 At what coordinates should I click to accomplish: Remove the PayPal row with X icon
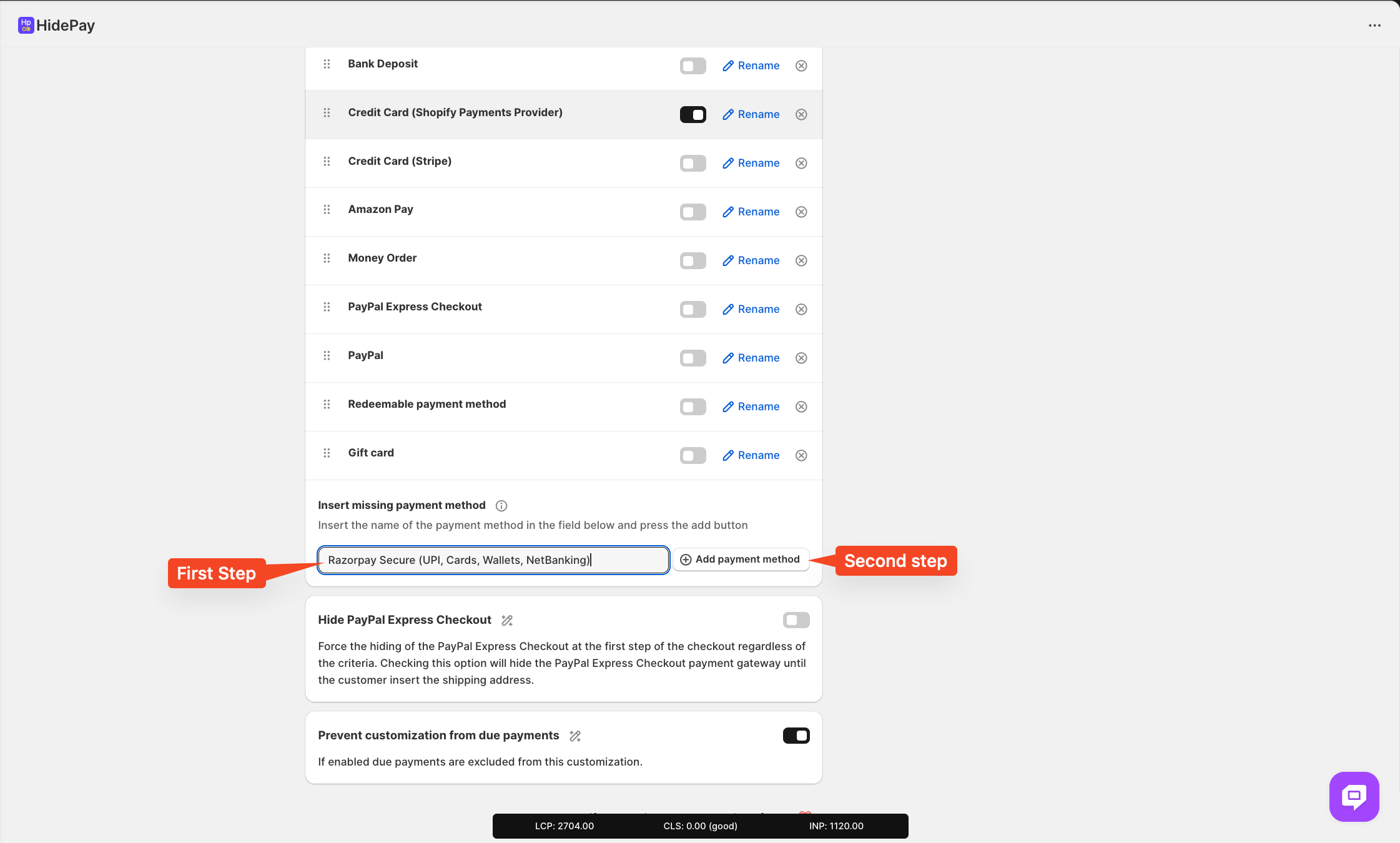point(801,358)
